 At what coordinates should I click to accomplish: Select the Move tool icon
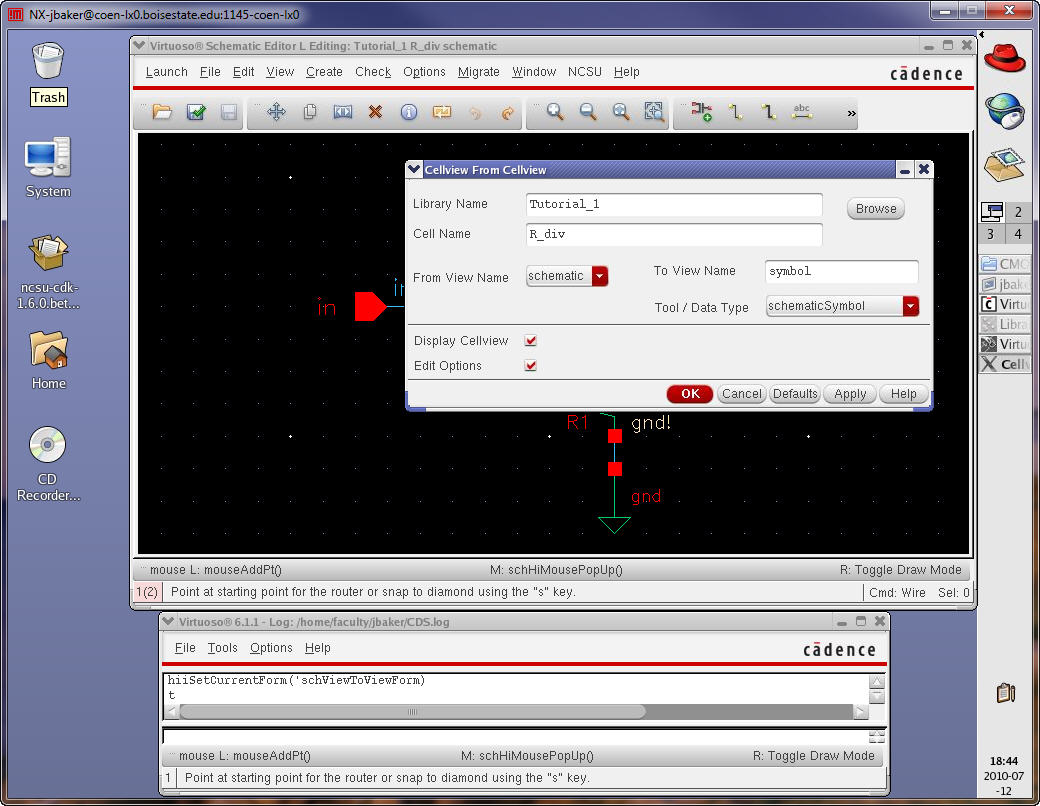coord(277,113)
